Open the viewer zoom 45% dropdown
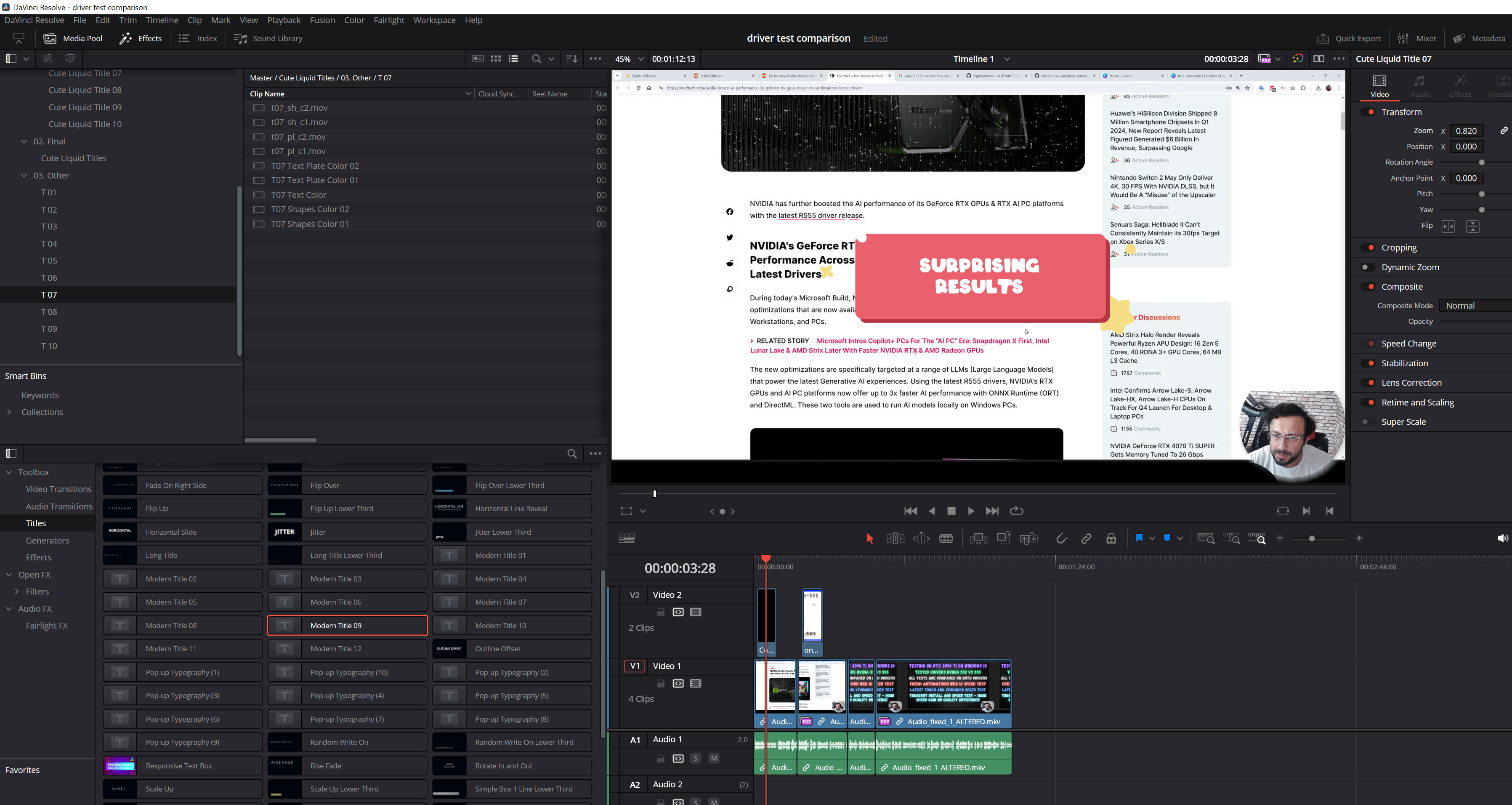 click(x=640, y=59)
